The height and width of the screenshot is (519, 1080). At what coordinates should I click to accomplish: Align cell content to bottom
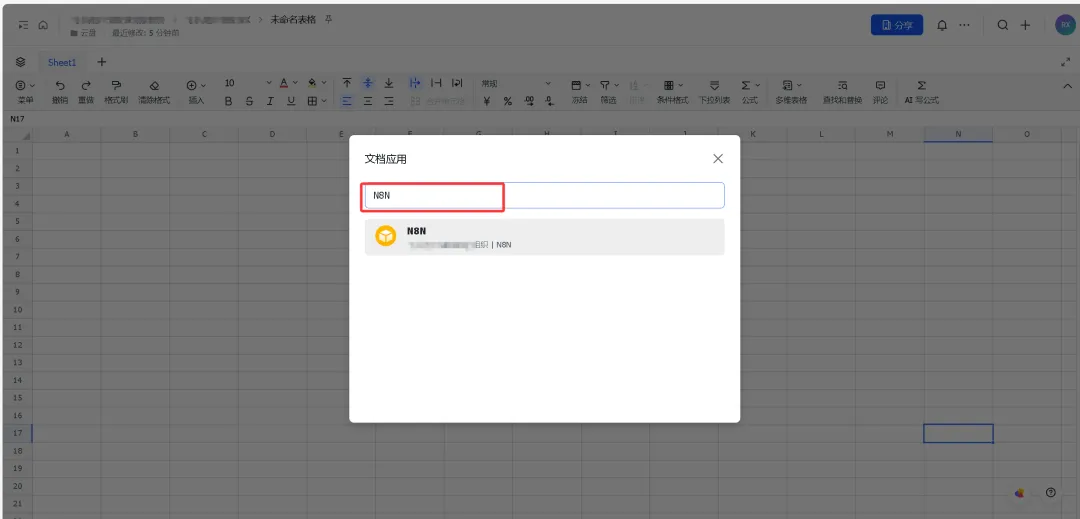click(x=388, y=83)
